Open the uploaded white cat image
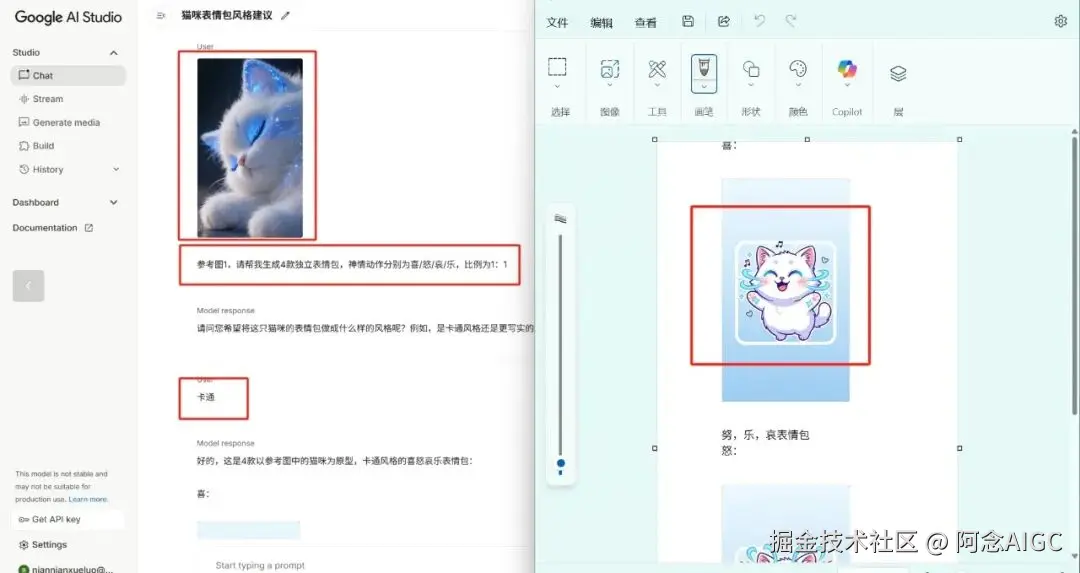Viewport: 1080px width, 573px height. pyautogui.click(x=249, y=148)
